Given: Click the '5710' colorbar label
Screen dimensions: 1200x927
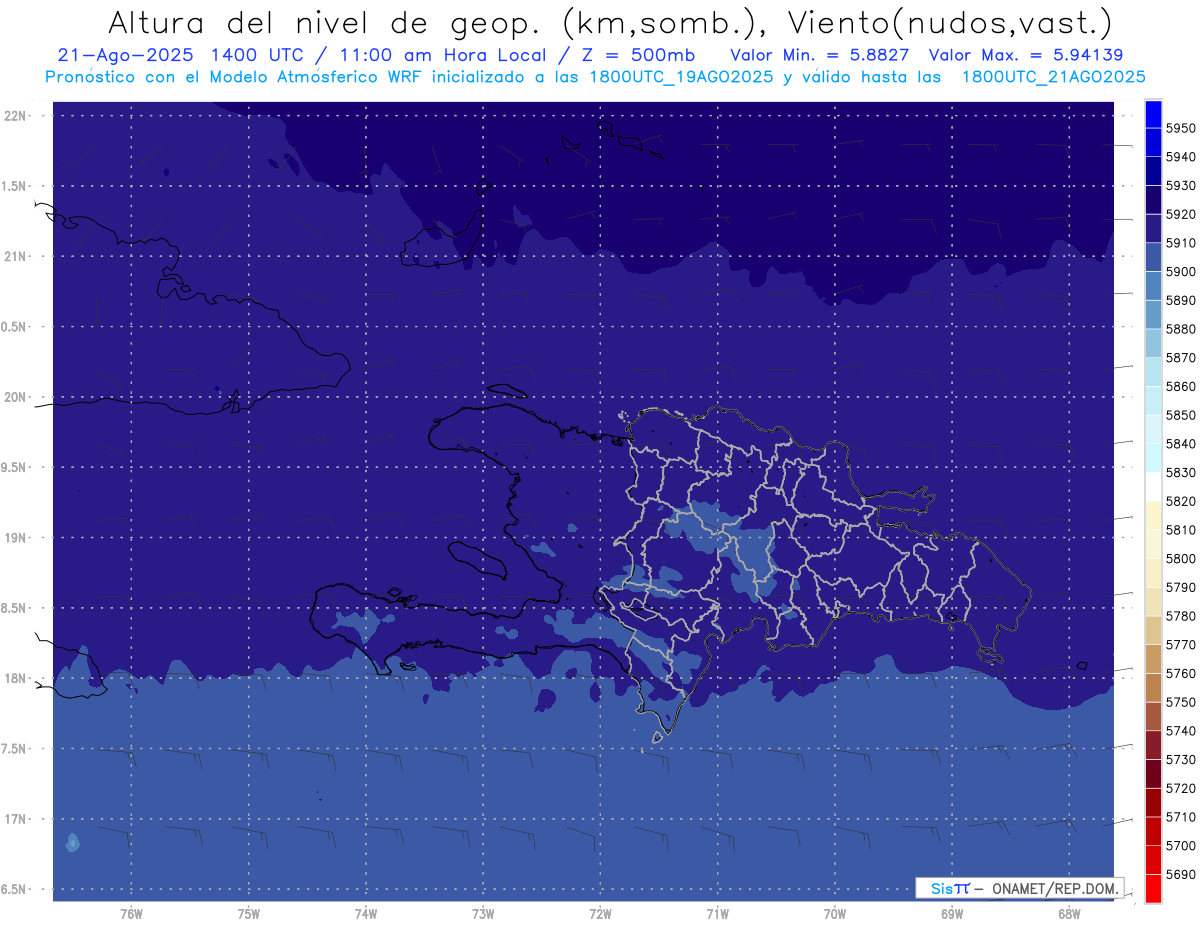Looking at the screenshot, I should (1180, 817).
